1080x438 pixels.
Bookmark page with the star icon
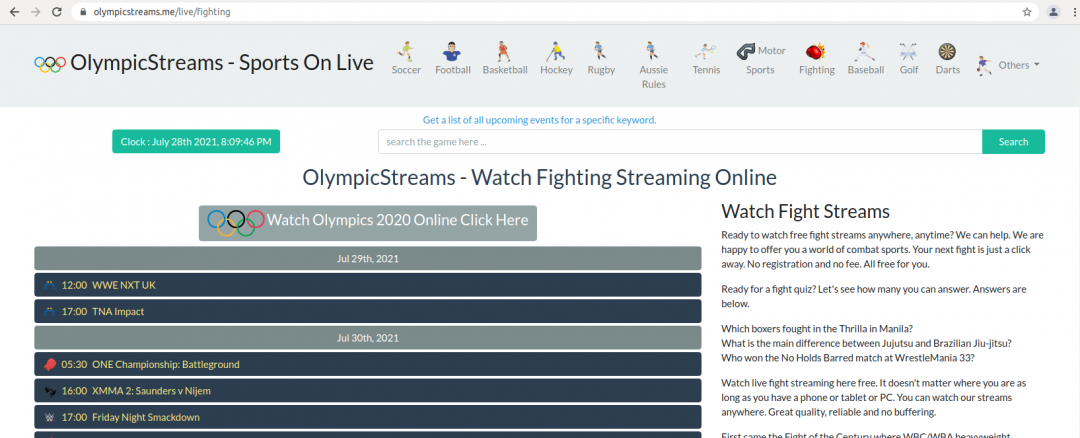pyautogui.click(x=1026, y=12)
